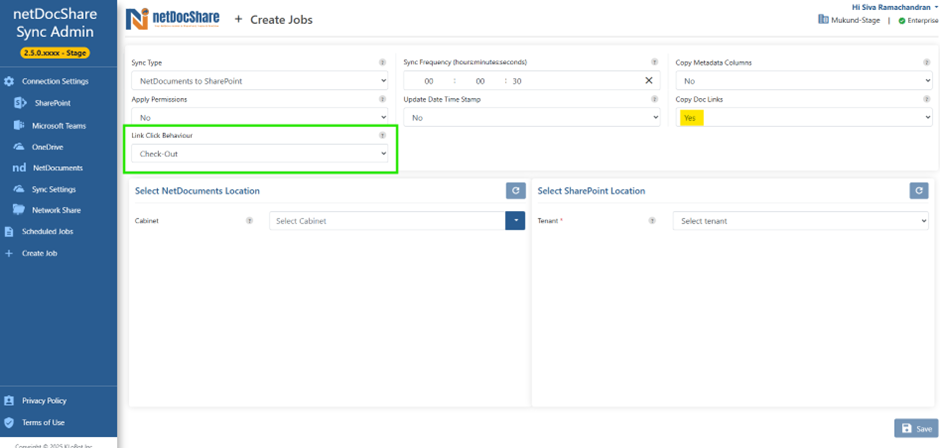940x448 pixels.
Task: Click the minutes field in Sync Frequency
Action: tap(480, 81)
